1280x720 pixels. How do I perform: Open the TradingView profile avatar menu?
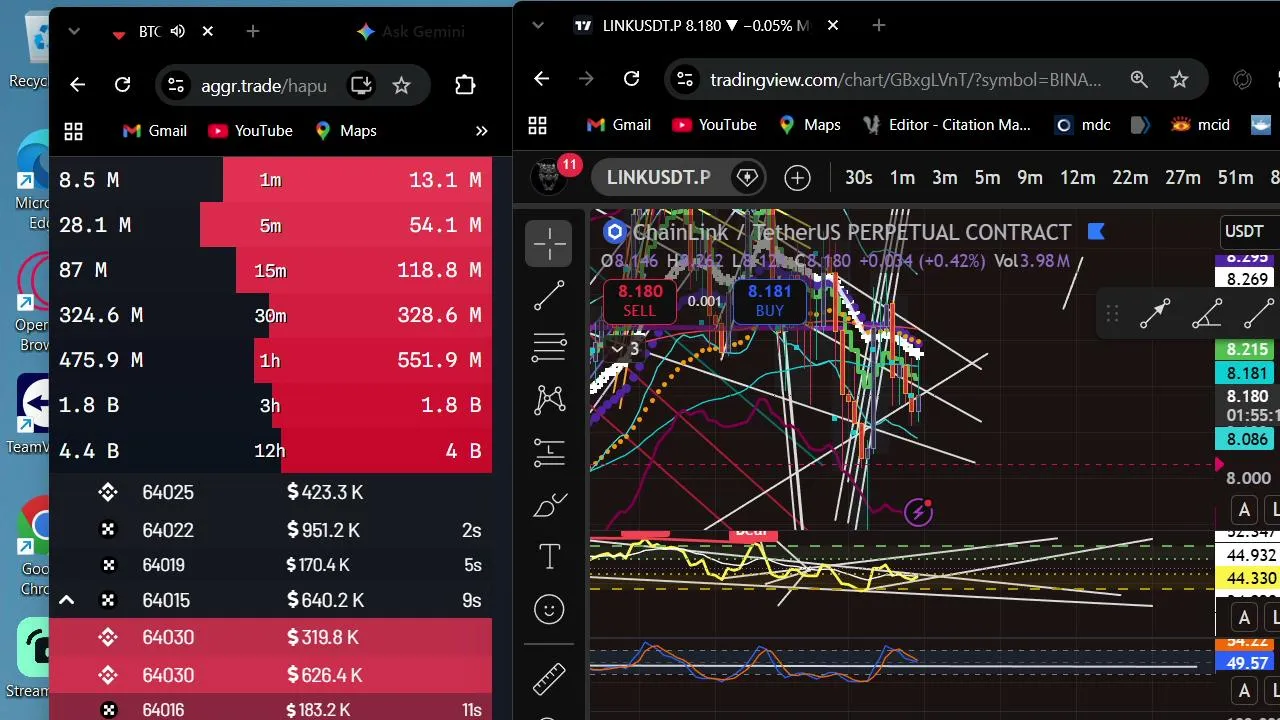[x=548, y=177]
